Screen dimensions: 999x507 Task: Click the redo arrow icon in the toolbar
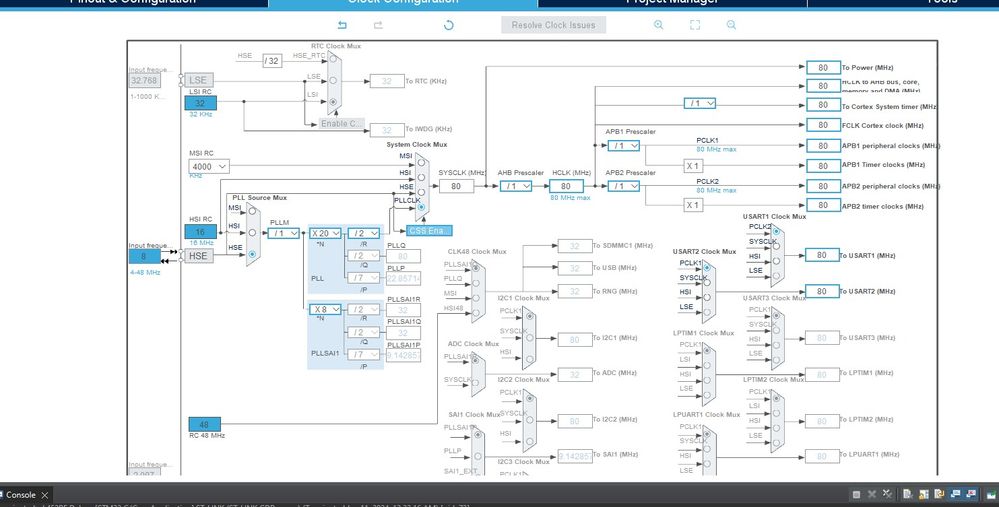pos(378,25)
